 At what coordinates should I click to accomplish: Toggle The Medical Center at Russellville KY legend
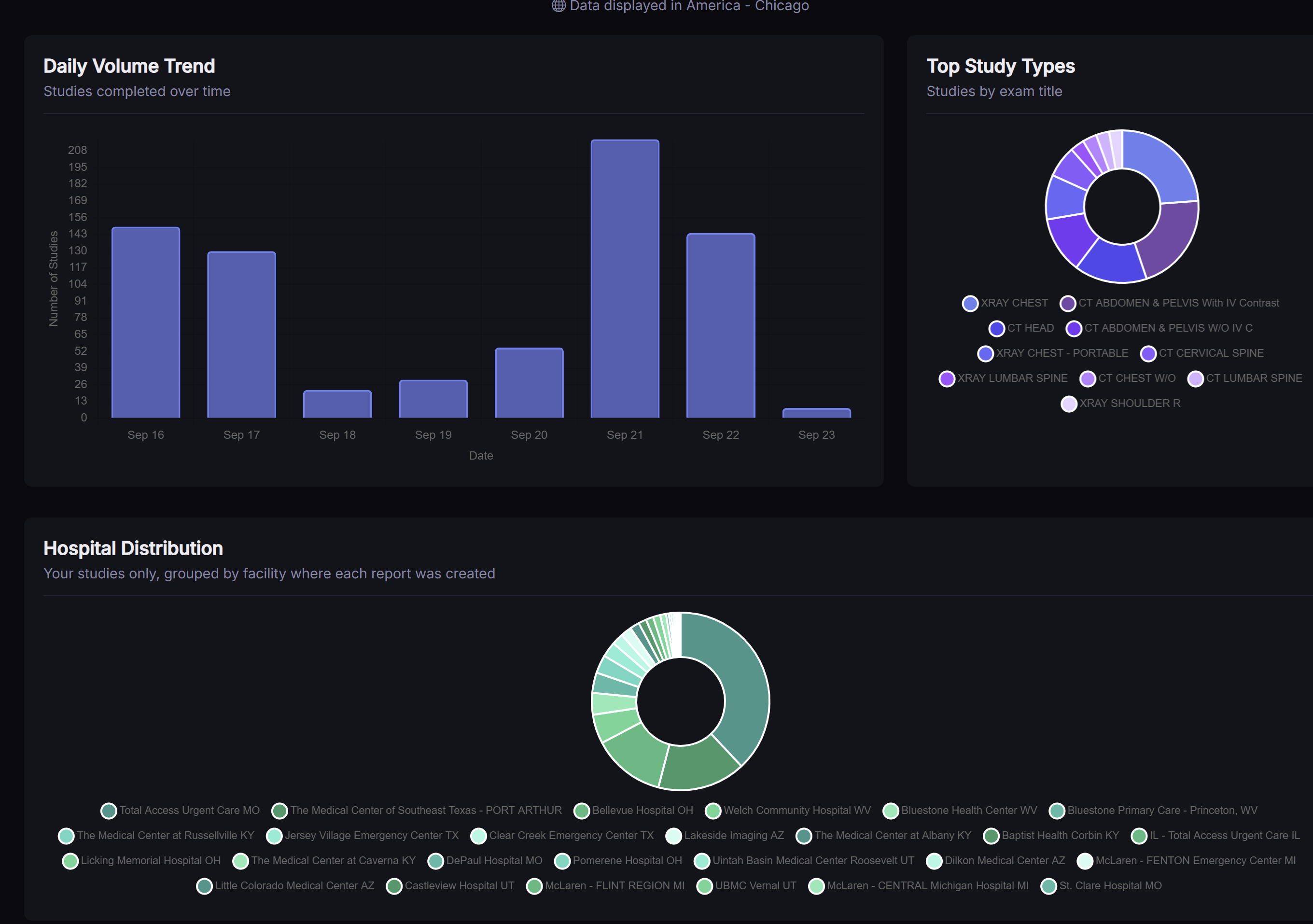click(x=156, y=836)
